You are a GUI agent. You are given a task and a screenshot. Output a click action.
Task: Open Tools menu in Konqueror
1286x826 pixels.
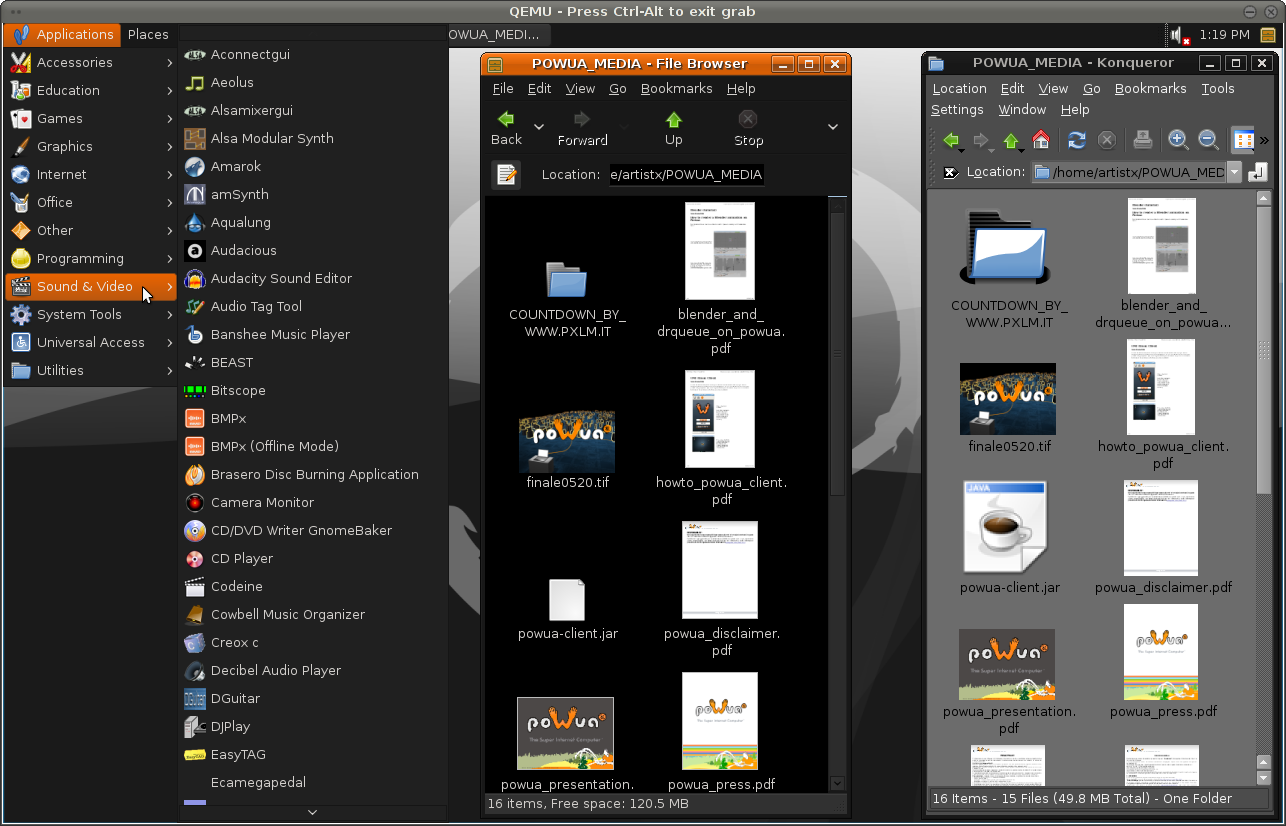pos(1218,88)
